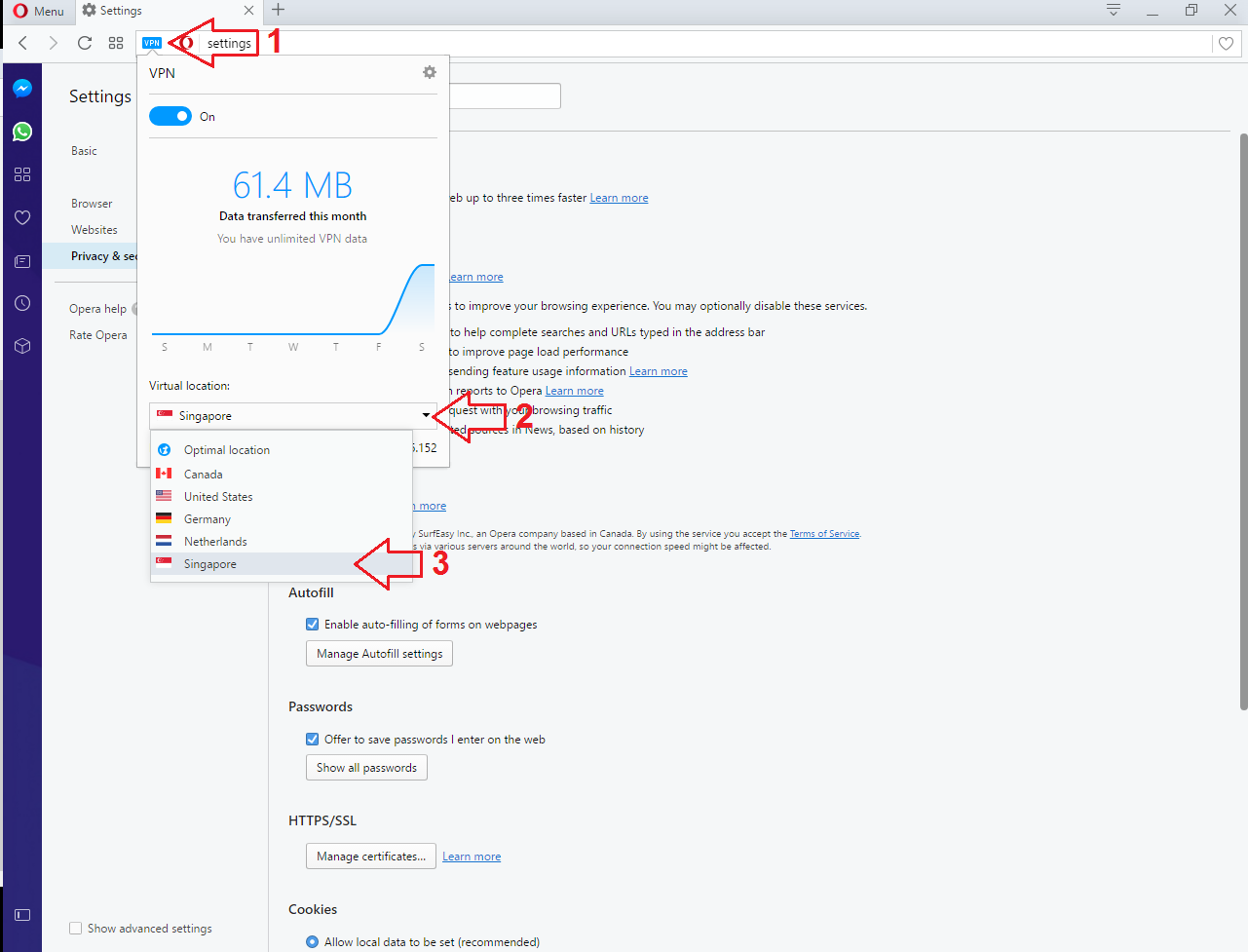Screen dimensions: 1248x952
Task: Go forward with the forward arrow
Action: point(54,43)
